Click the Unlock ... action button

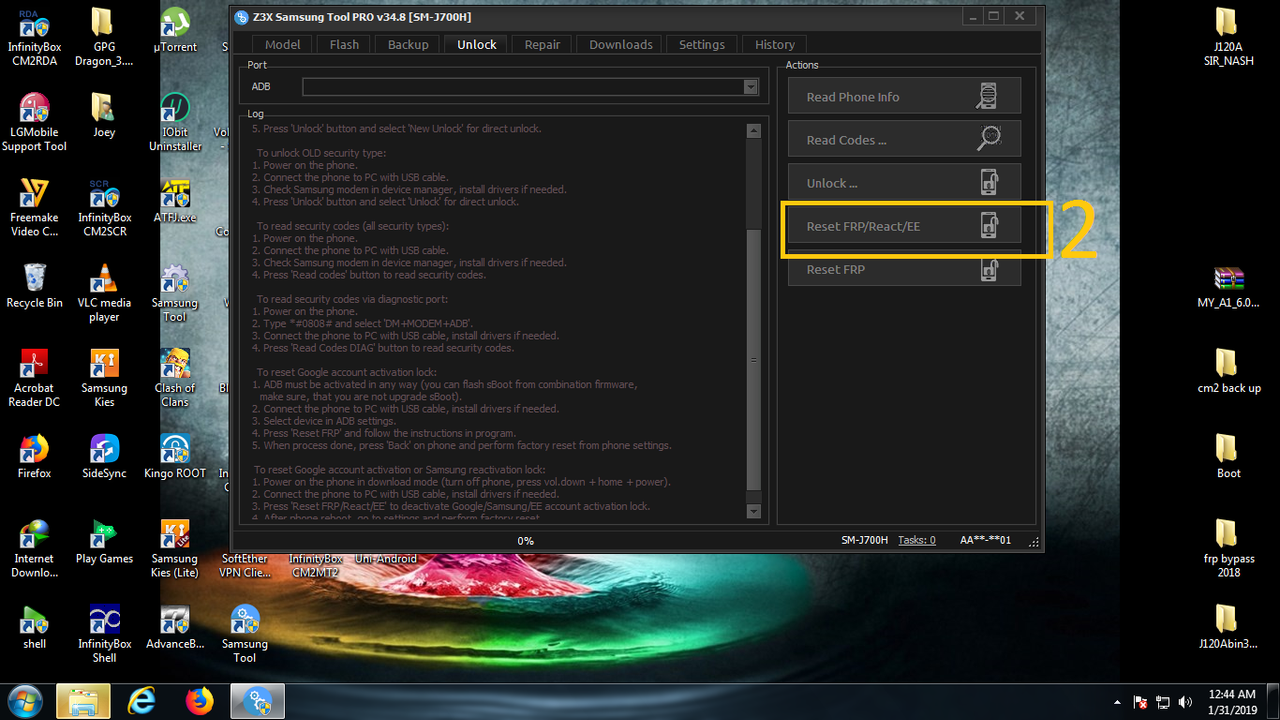point(904,182)
